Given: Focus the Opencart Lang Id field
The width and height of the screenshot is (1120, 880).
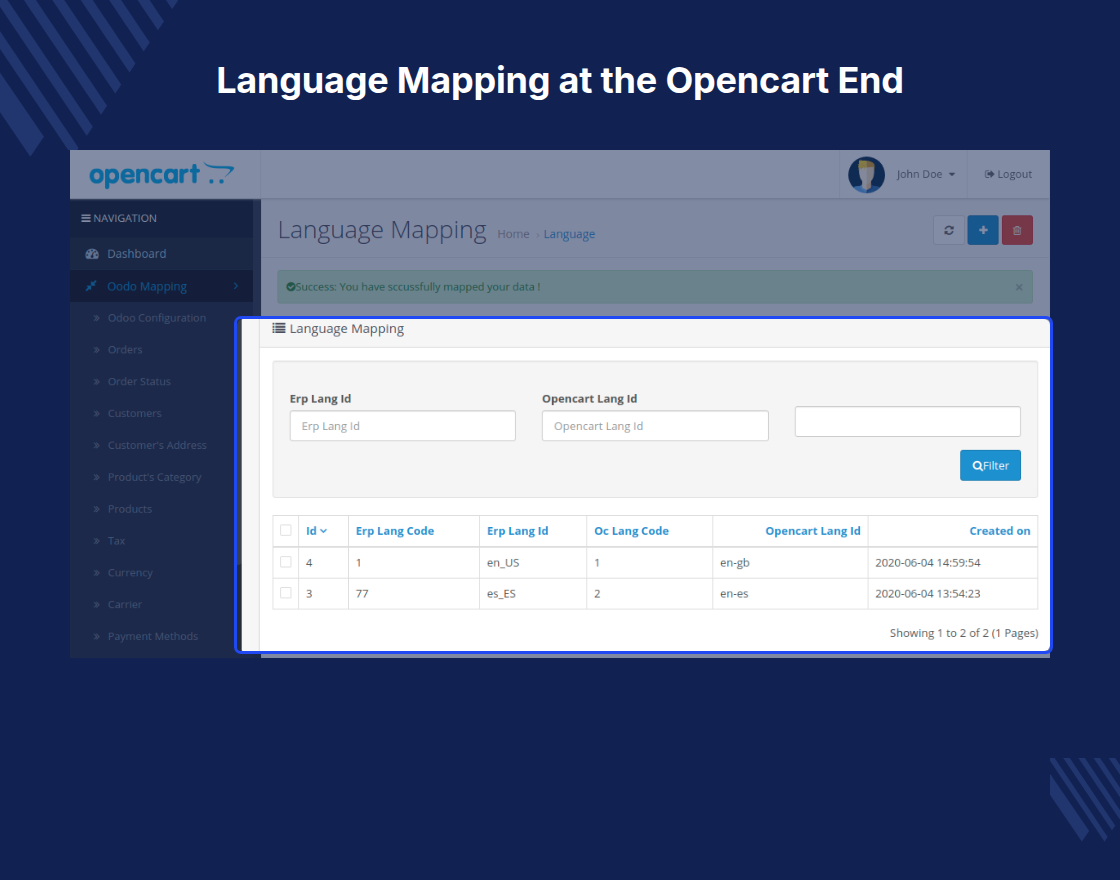Looking at the screenshot, I should (655, 426).
